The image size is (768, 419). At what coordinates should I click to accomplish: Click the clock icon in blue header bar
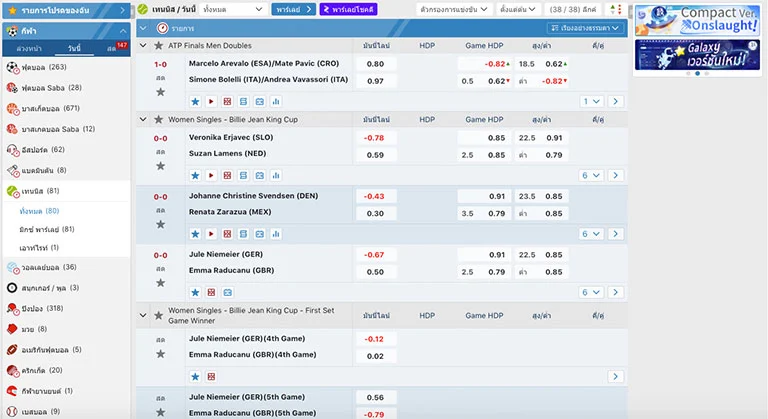[163, 28]
